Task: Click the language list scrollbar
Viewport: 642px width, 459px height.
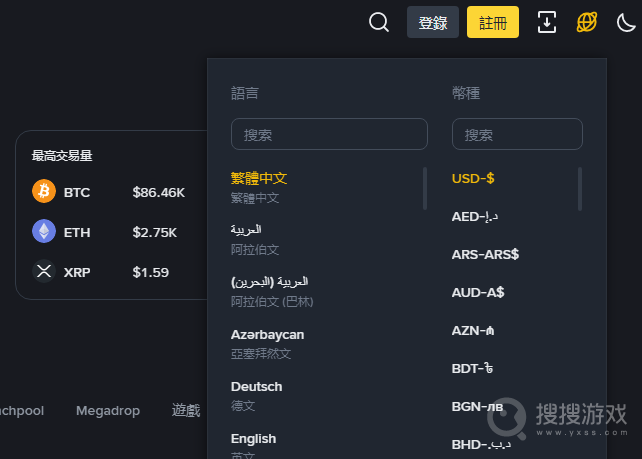Action: [425, 188]
